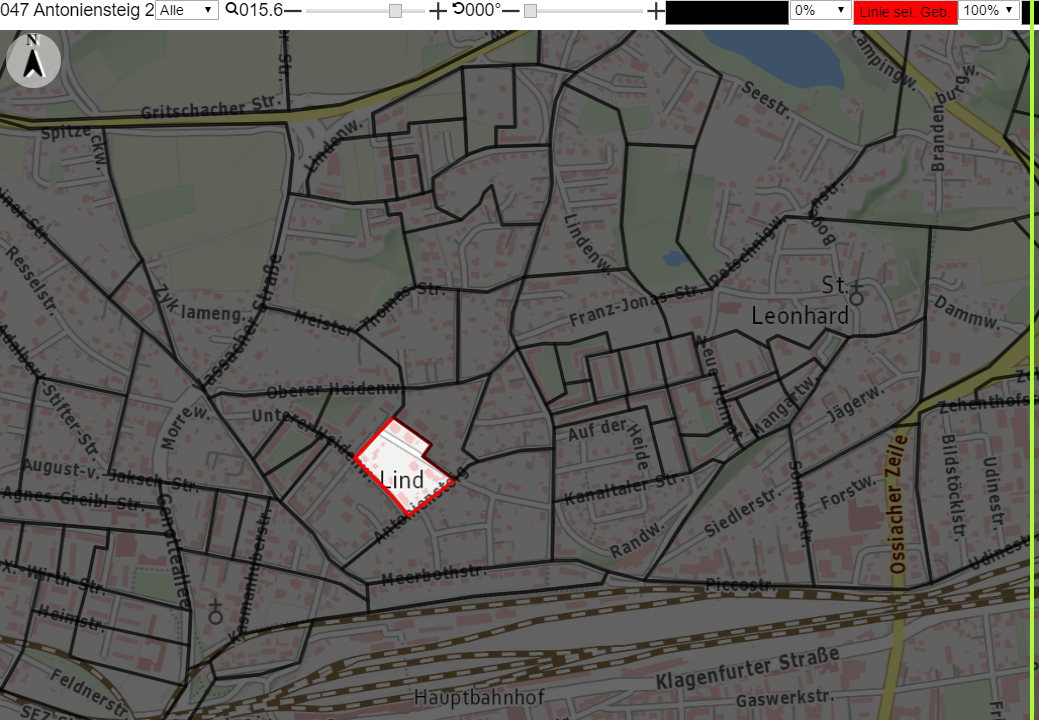
Task: Open the Alle dropdown
Action: click(187, 10)
